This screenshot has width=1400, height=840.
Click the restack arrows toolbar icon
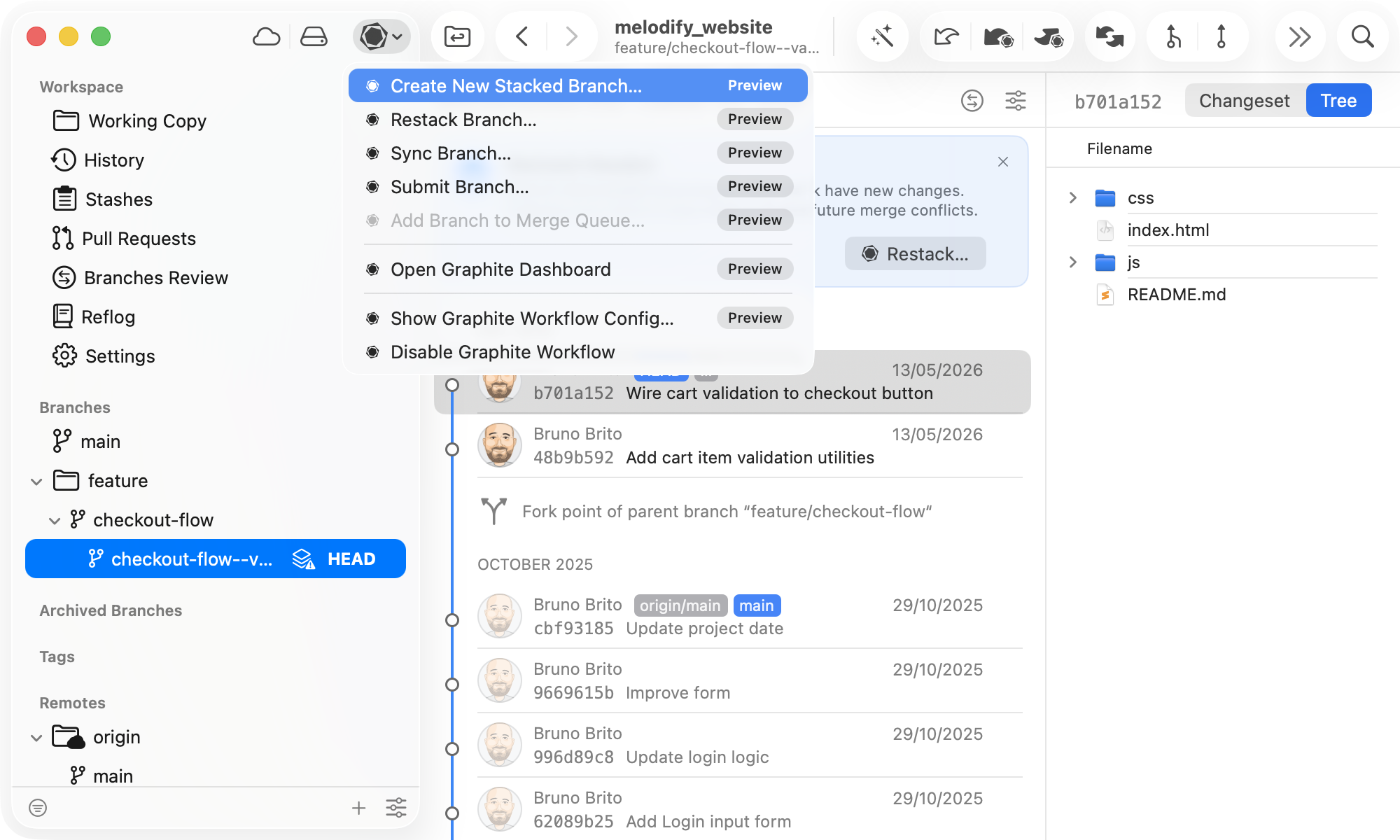(1109, 36)
